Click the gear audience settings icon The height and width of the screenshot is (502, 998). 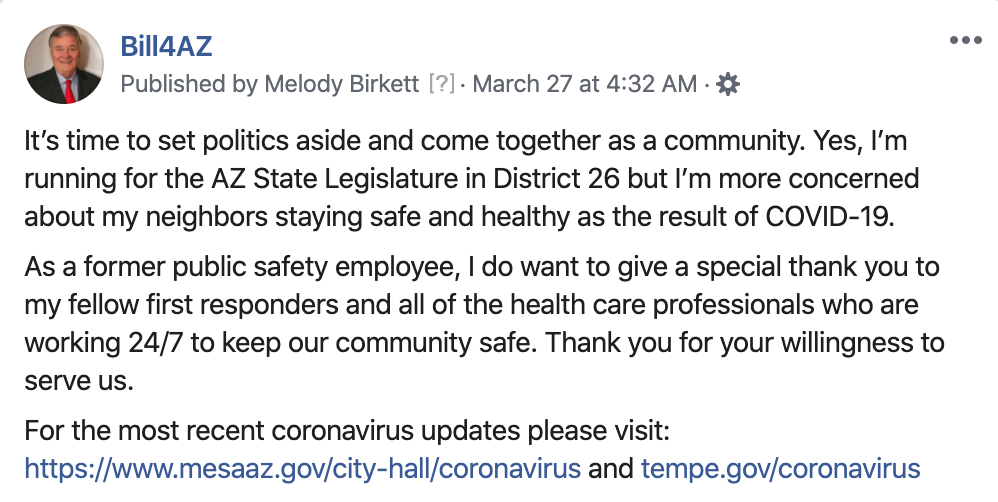tap(727, 84)
